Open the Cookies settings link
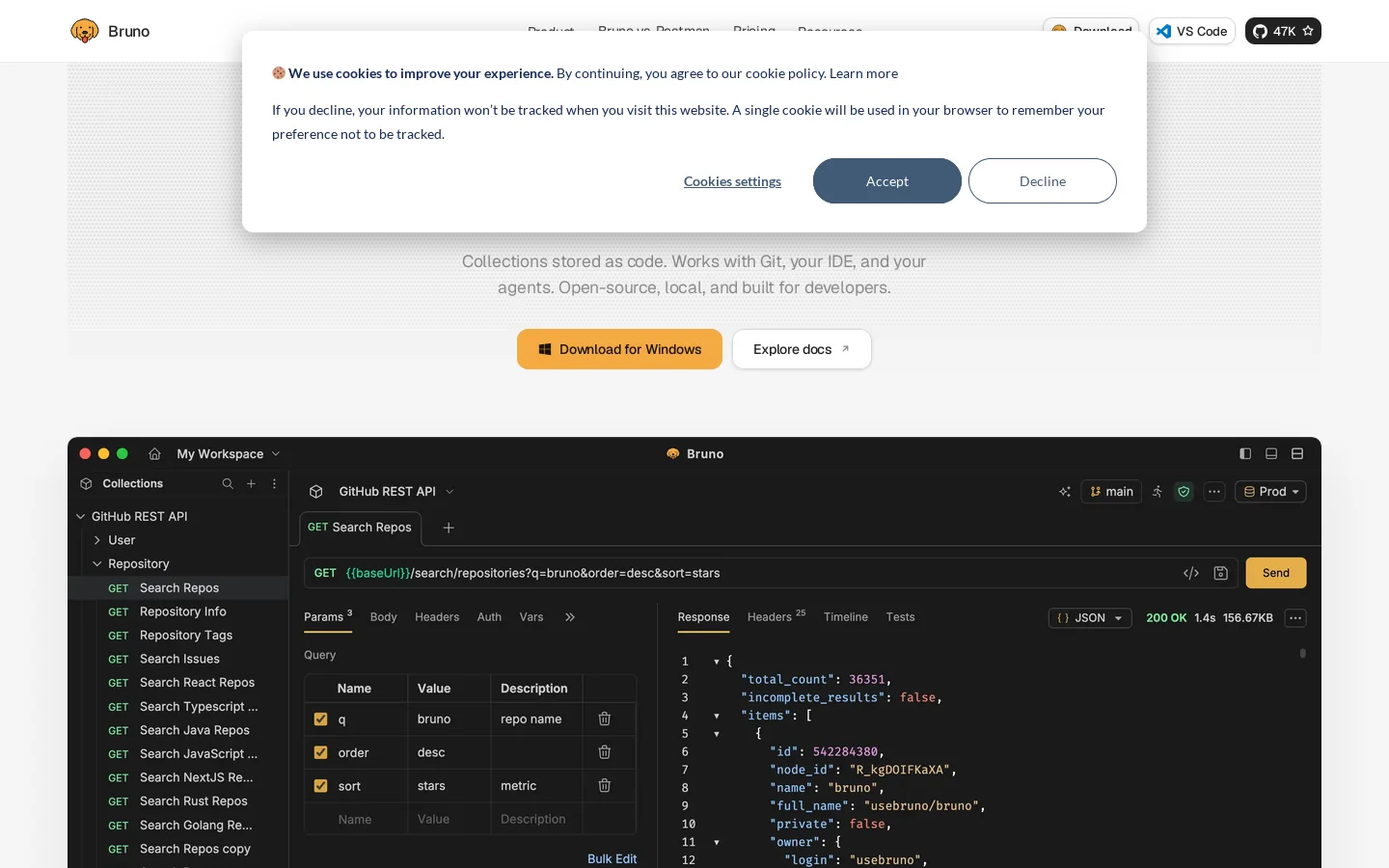This screenshot has height=868, width=1389. click(732, 181)
